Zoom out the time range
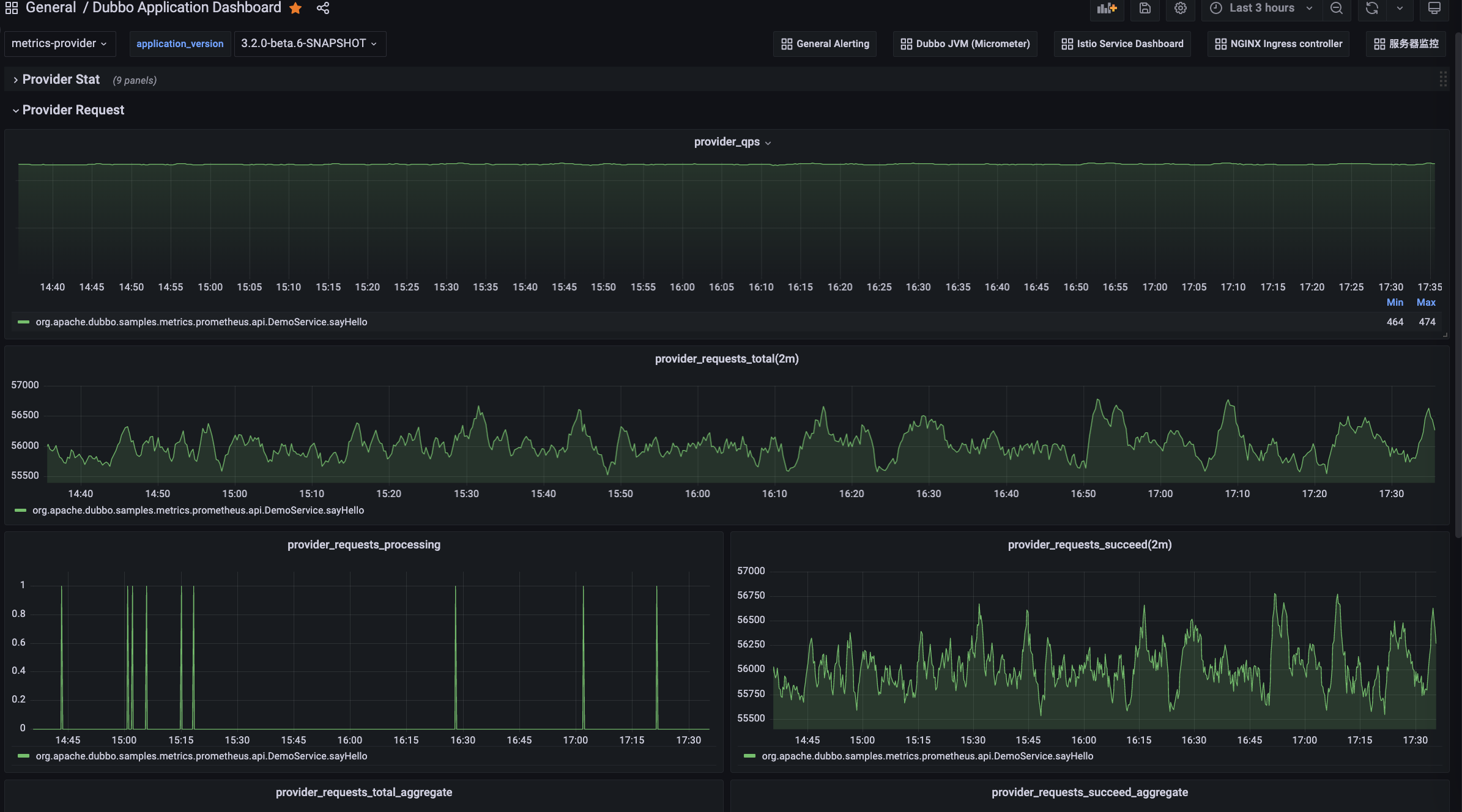 1337,9
